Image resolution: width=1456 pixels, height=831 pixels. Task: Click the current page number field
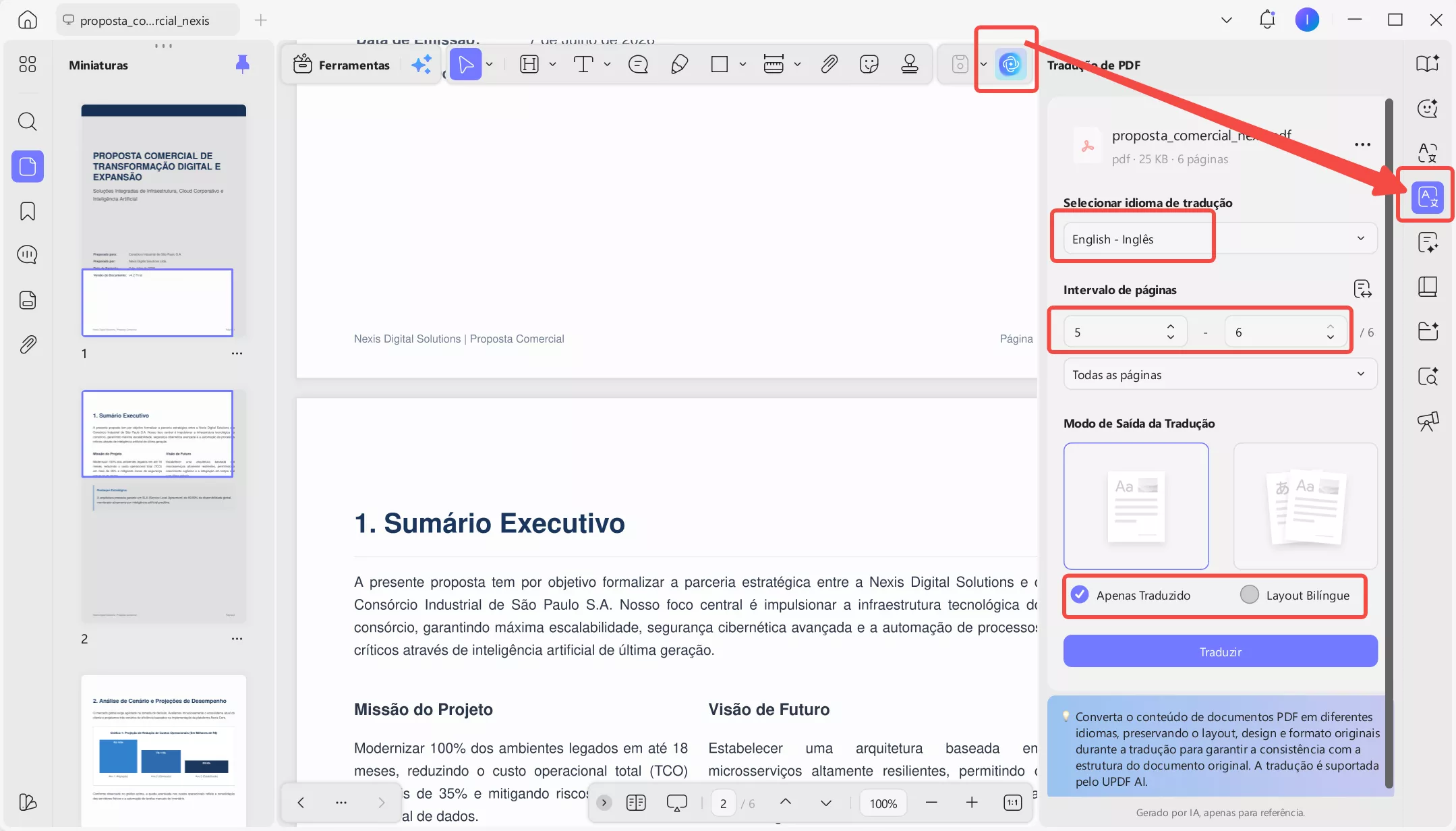click(x=723, y=803)
